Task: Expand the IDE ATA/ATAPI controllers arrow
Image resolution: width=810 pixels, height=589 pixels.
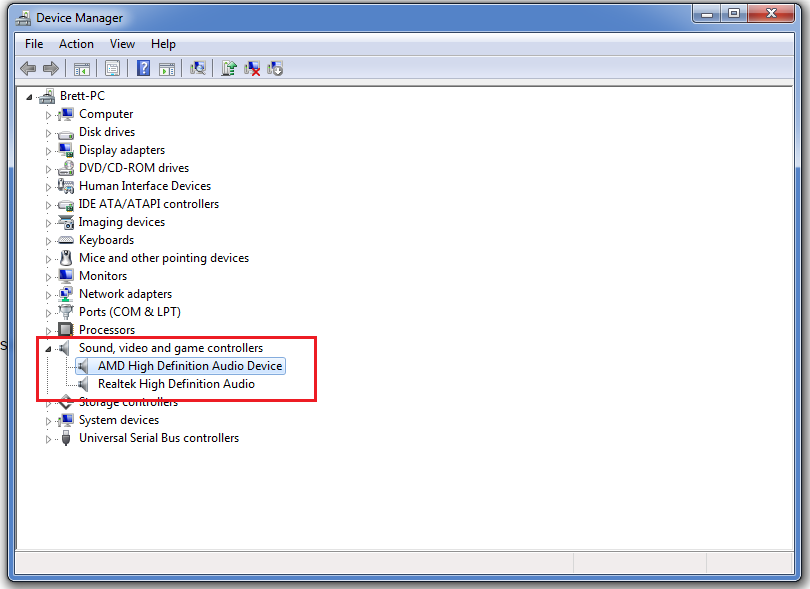Action: coord(48,205)
